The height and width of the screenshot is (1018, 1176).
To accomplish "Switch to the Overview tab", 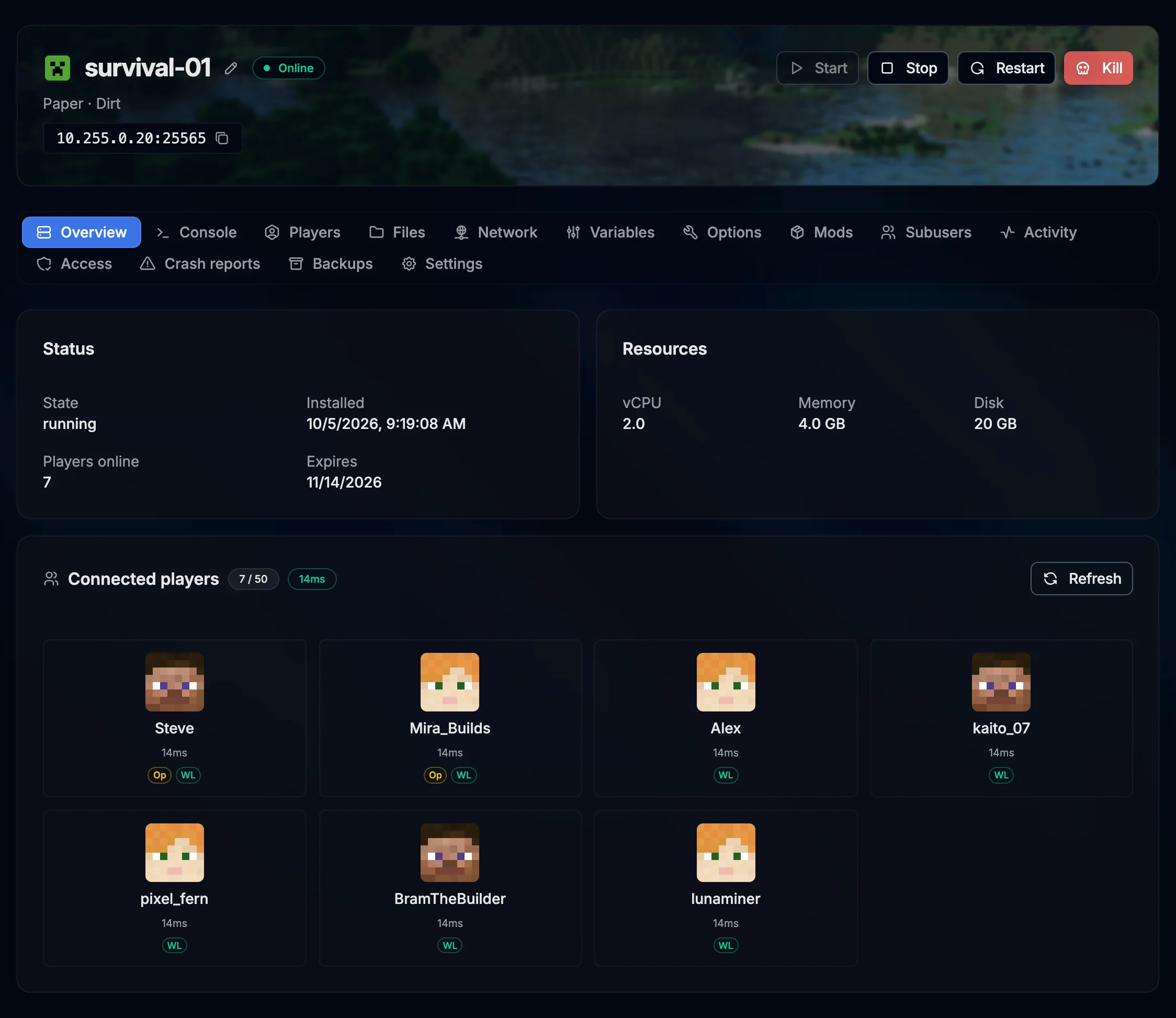I will 82,232.
